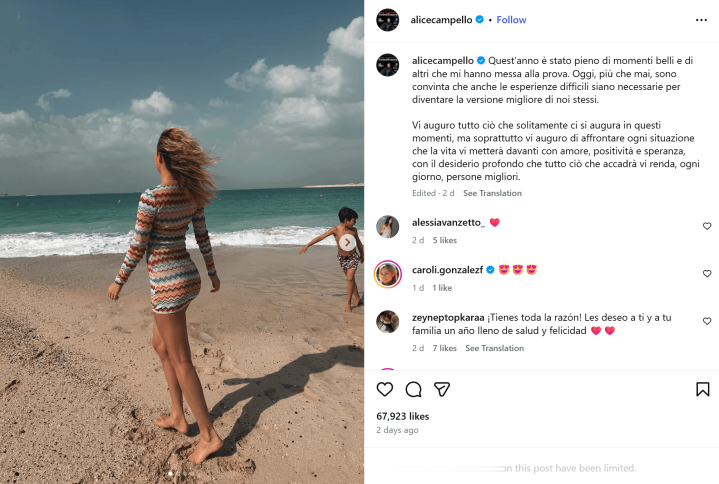Share the post via paper plane icon
719x484 pixels.
pyautogui.click(x=442, y=389)
